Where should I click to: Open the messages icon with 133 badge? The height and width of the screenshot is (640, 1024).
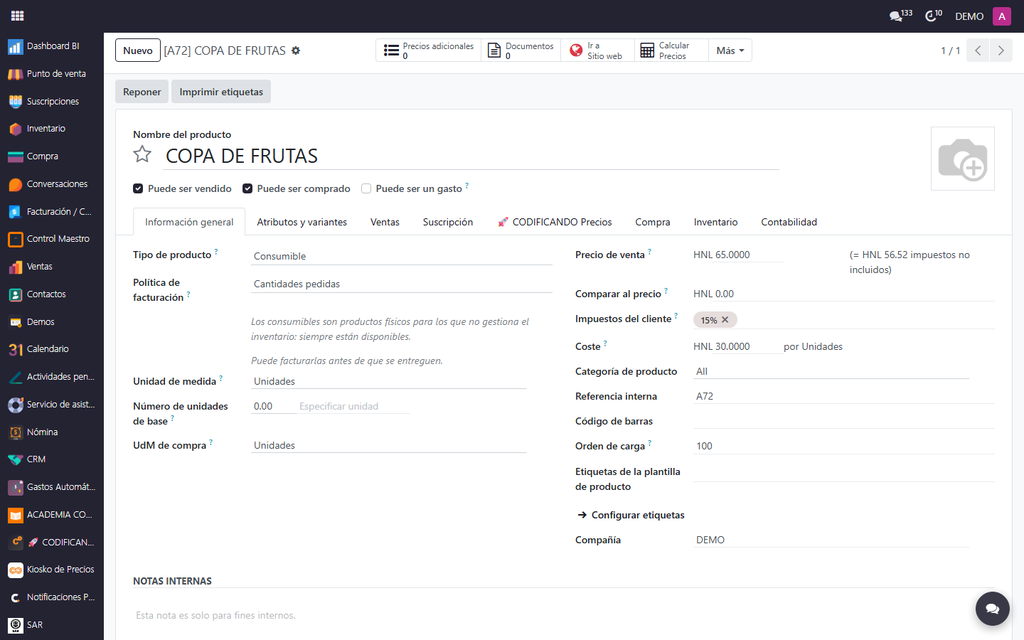pyautogui.click(x=901, y=16)
